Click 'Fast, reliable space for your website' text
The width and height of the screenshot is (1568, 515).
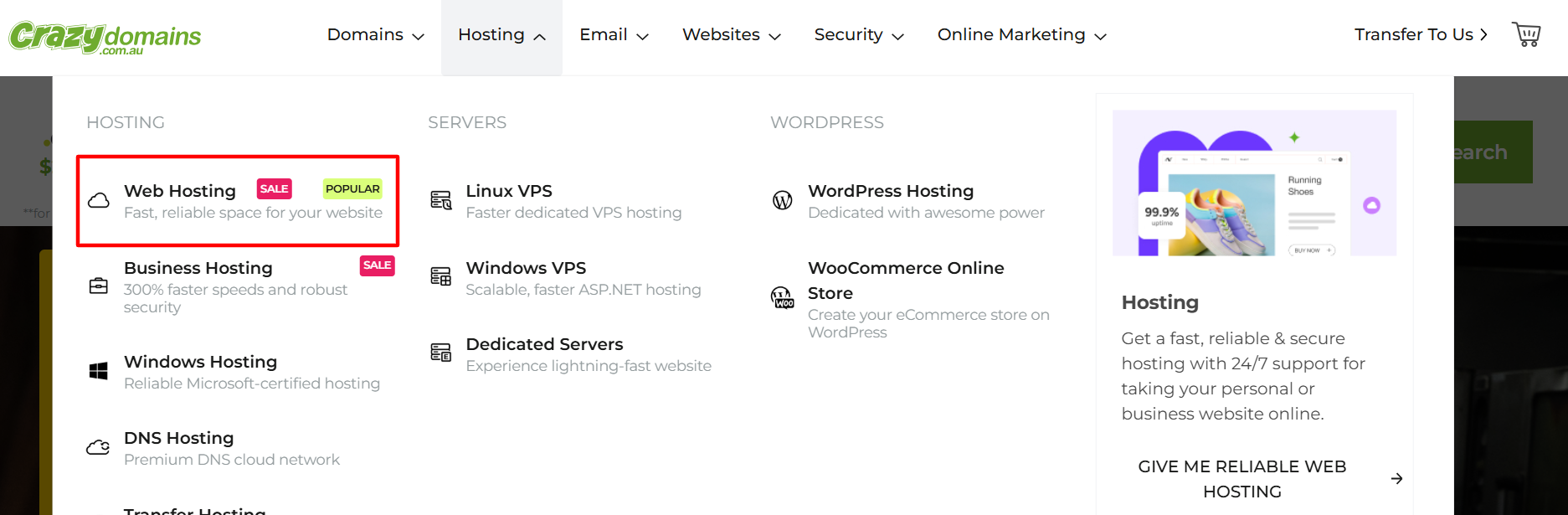[x=253, y=213]
